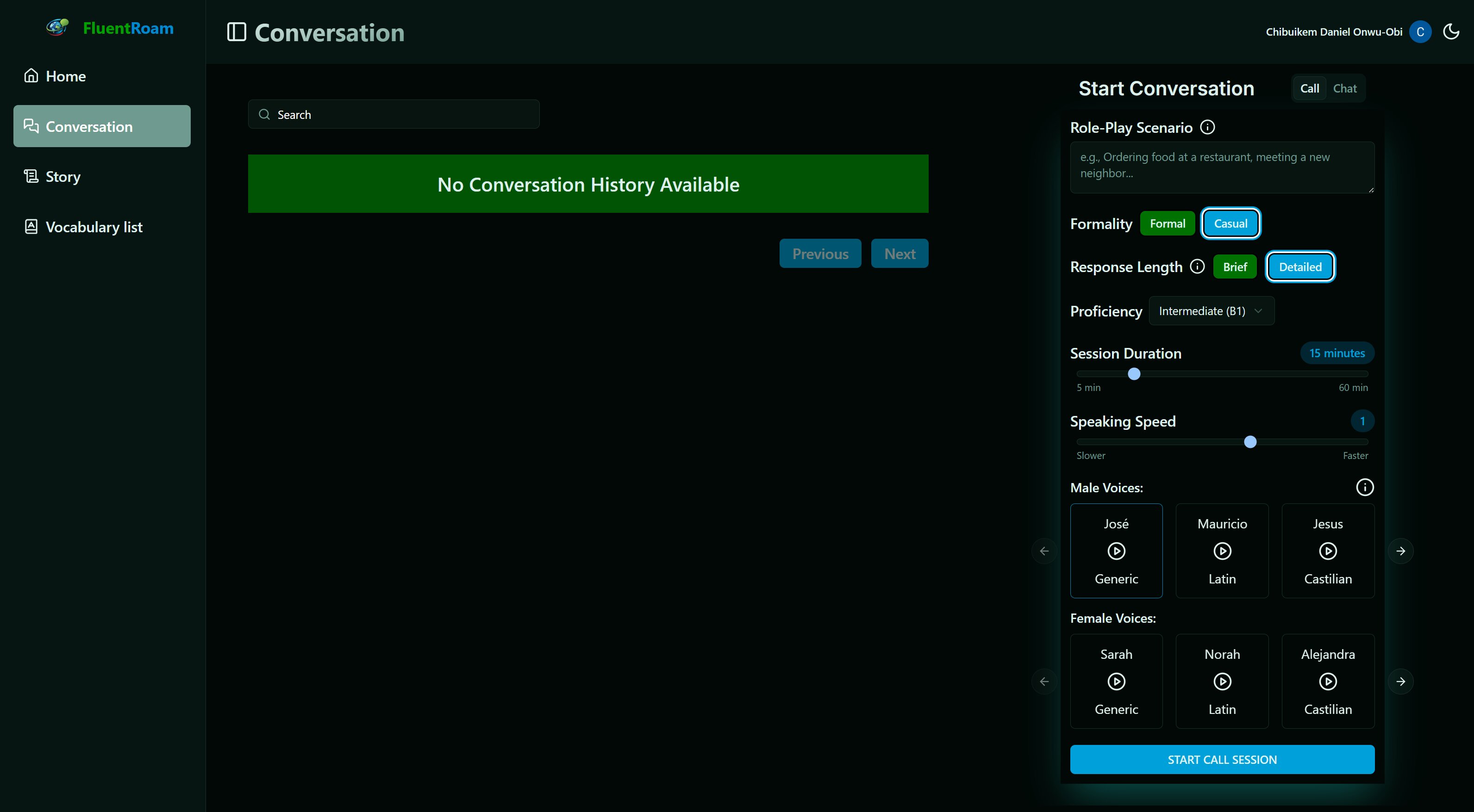Switch to Chat tab
Screen dimensions: 1474x812
(x=1345, y=89)
